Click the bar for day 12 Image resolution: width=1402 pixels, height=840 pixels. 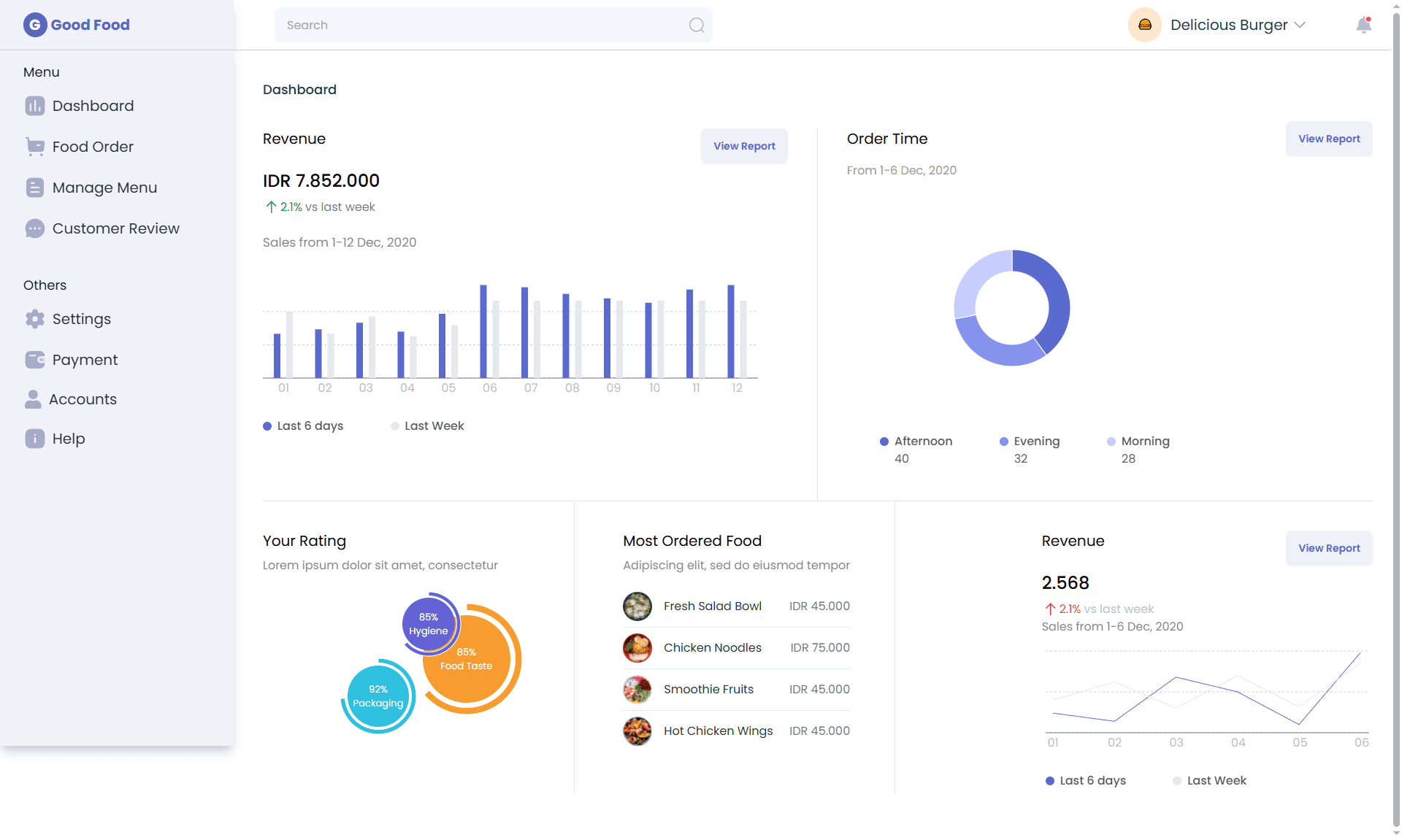point(731,331)
